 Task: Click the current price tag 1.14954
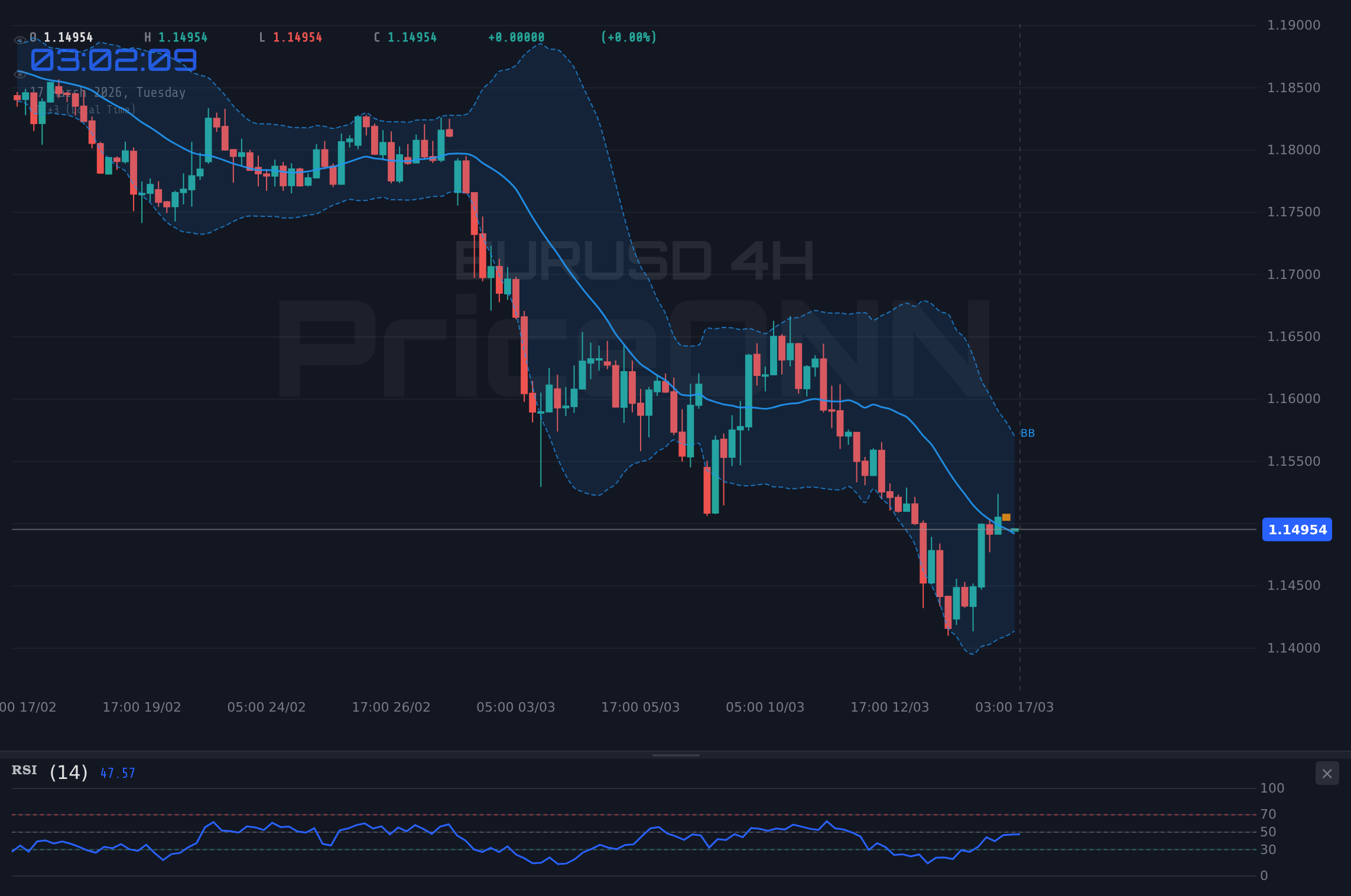click(x=1297, y=530)
